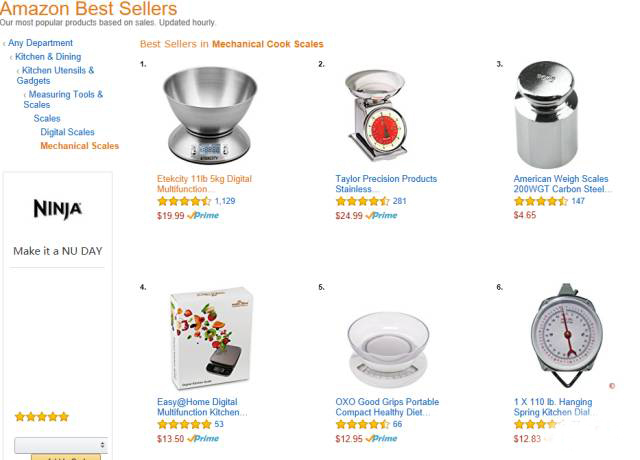This screenshot has height=460, width=640.
Task: Click star rating of Easy@Home scale
Action: 184,425
